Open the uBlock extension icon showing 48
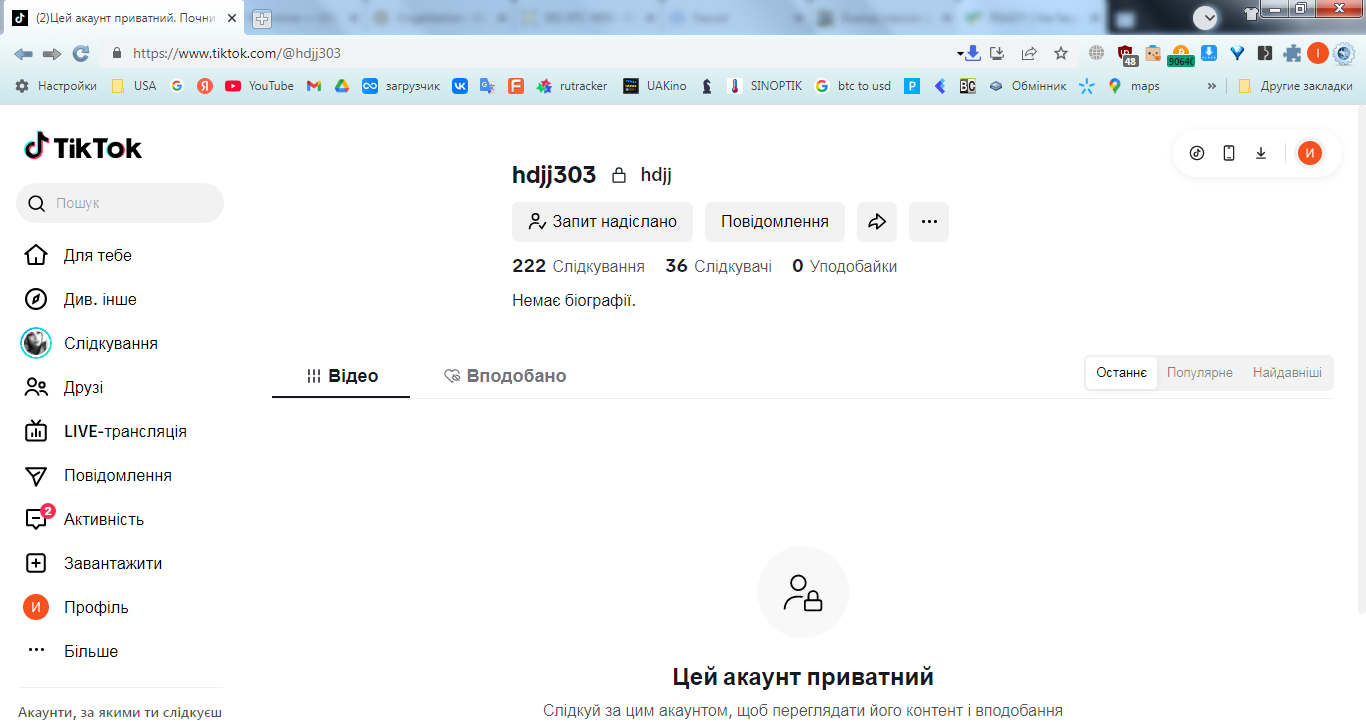This screenshot has width=1366, height=728. [1126, 54]
